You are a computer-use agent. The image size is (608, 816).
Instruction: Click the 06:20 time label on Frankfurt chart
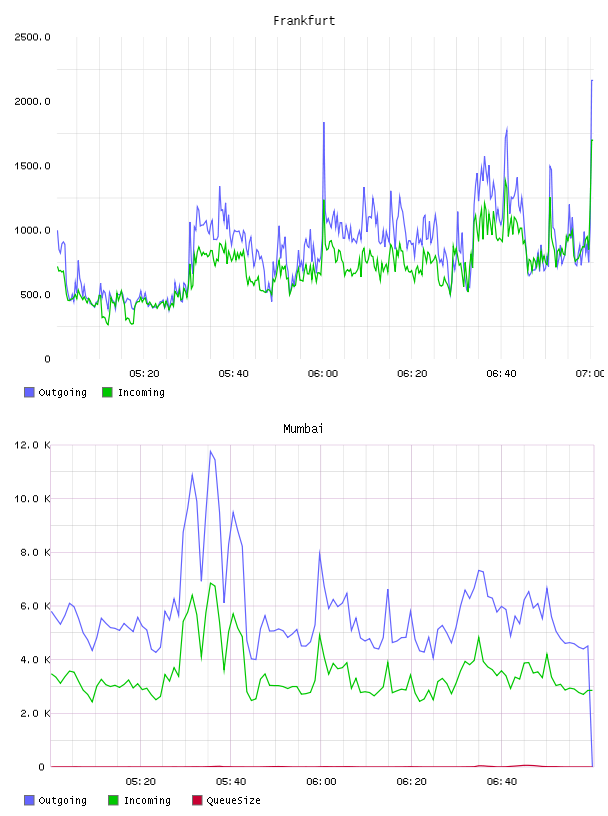pos(412,374)
